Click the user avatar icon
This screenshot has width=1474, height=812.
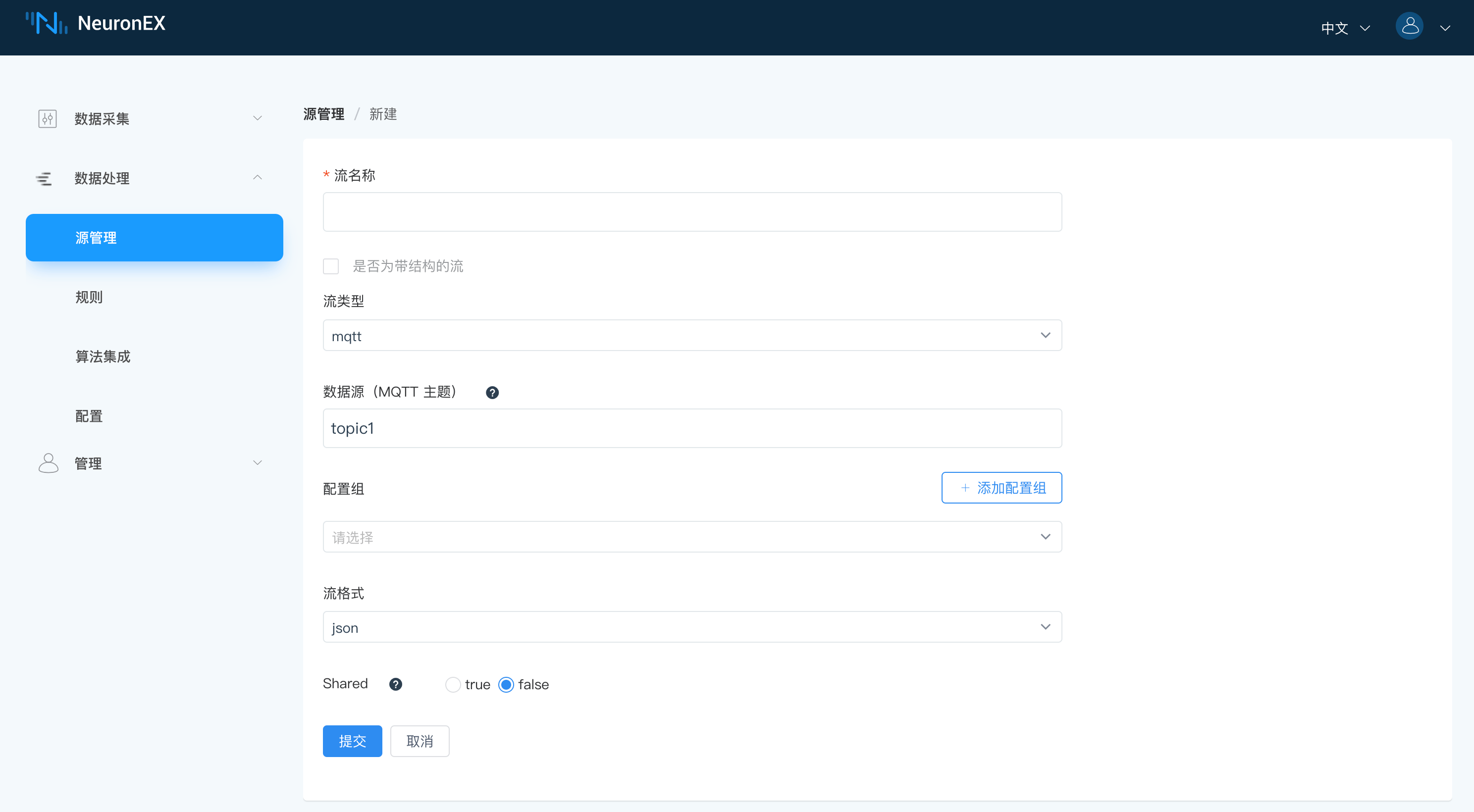point(1409,26)
